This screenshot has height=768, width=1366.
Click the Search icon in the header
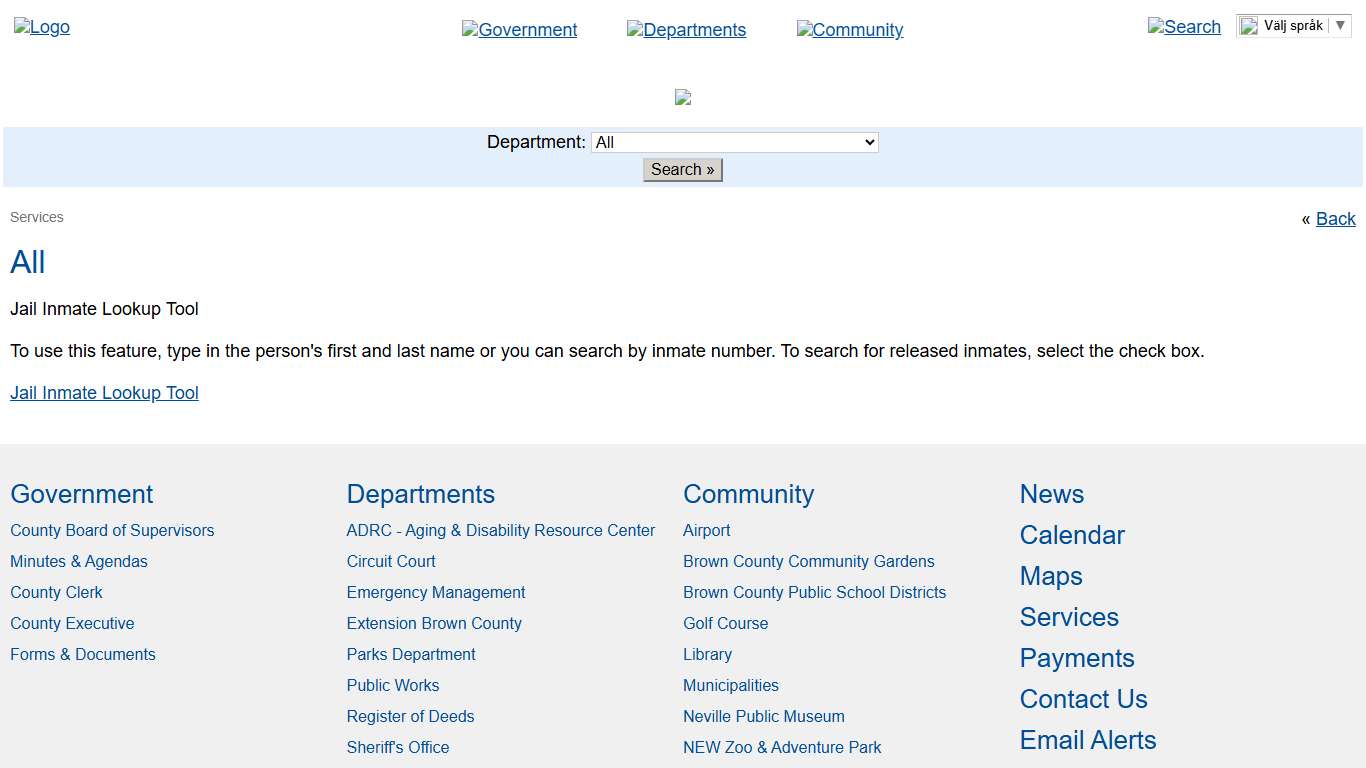(1184, 27)
